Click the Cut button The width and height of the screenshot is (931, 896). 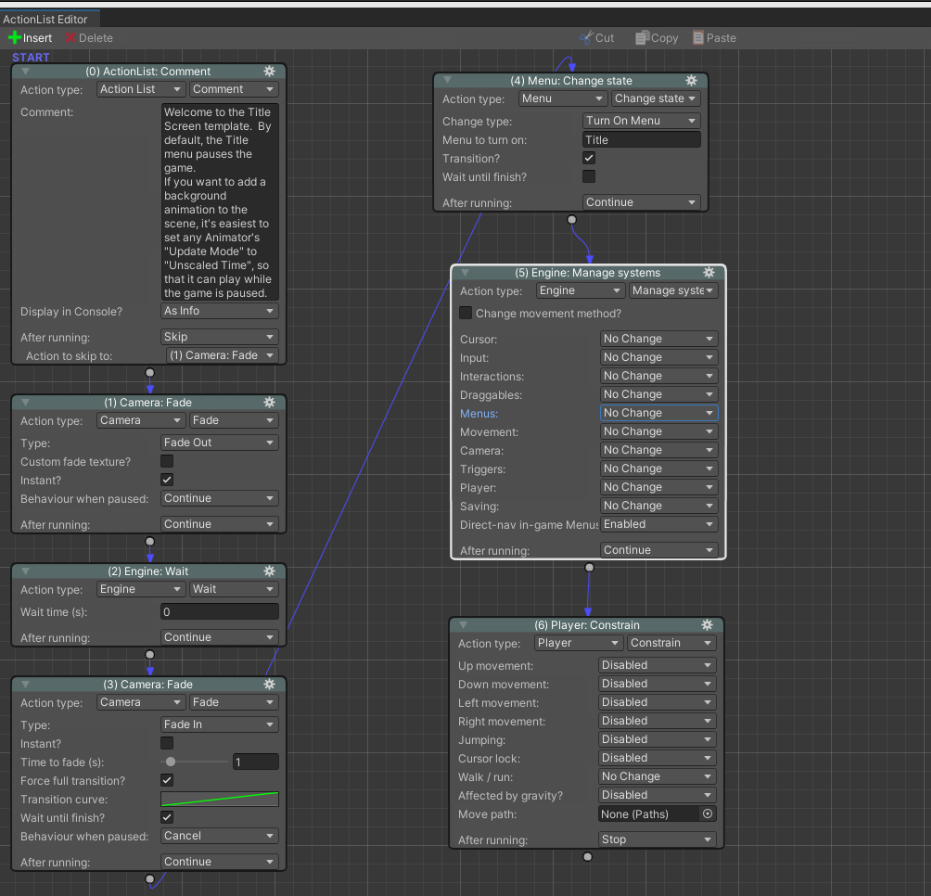point(597,38)
